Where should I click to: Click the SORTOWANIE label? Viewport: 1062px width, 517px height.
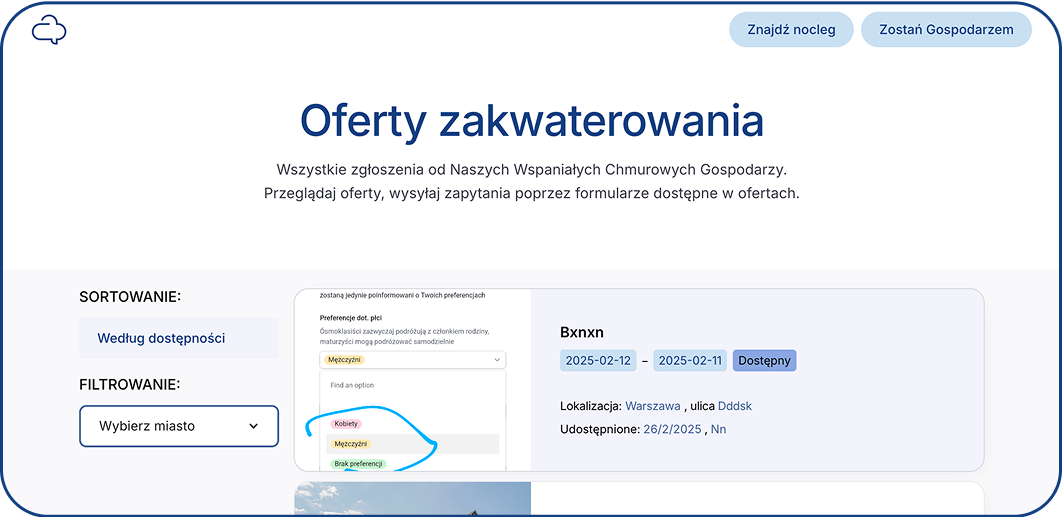coord(131,297)
